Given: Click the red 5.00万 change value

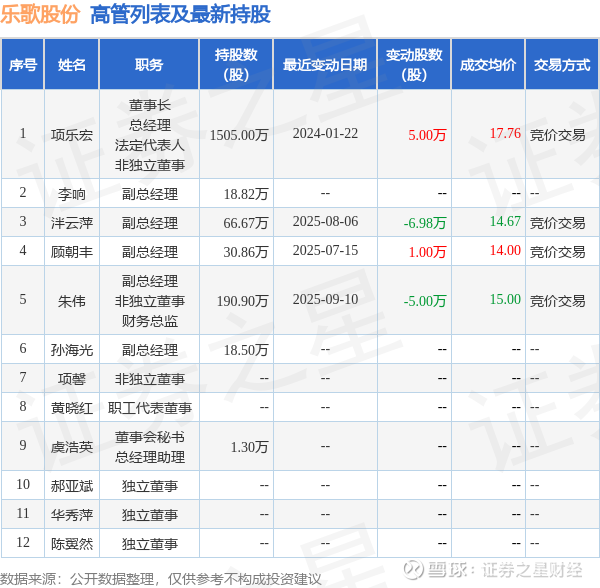Looking at the screenshot, I should 427,135.
